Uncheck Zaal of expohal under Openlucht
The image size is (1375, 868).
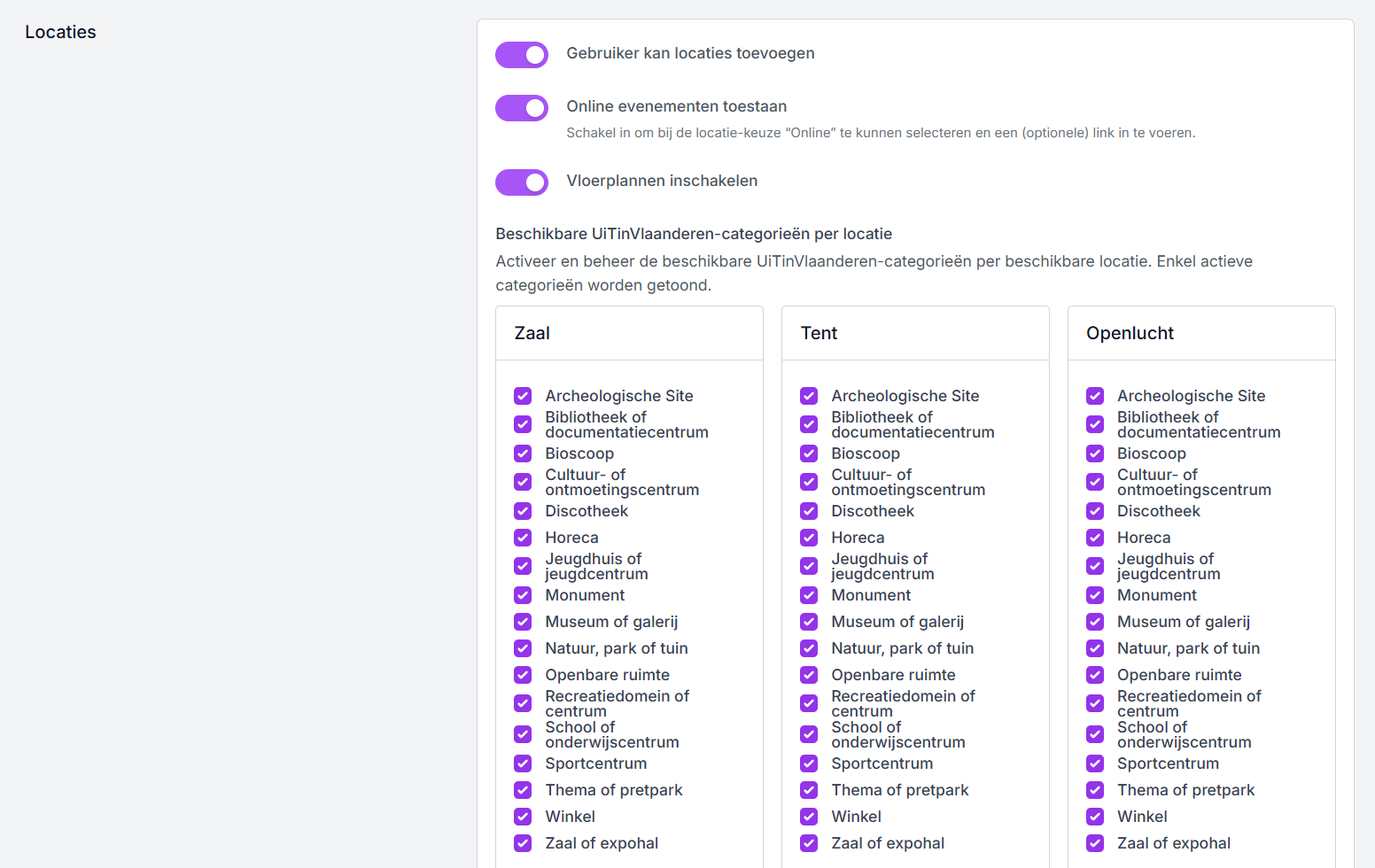click(x=1095, y=843)
